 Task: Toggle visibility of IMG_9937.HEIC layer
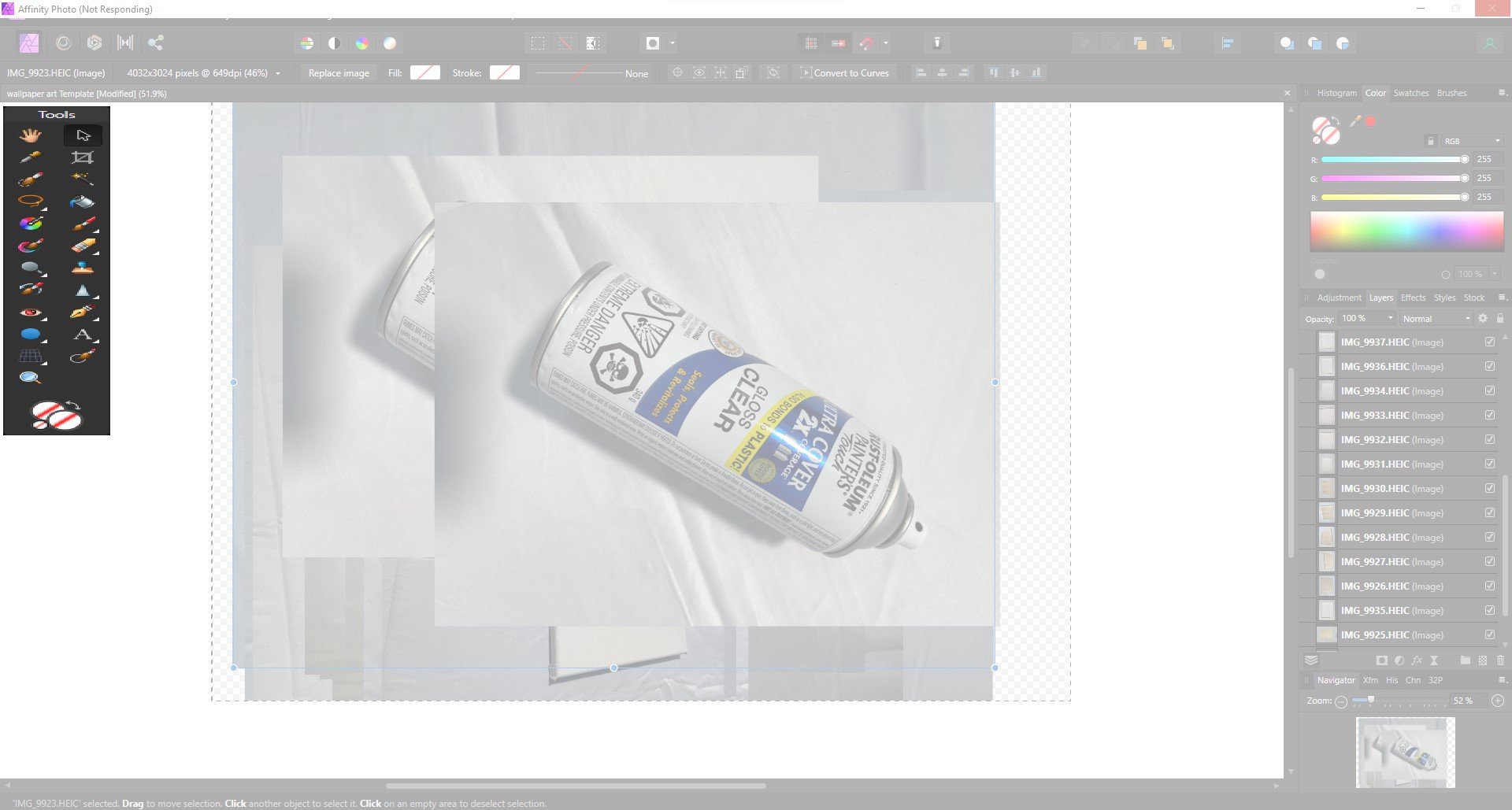(x=1490, y=342)
